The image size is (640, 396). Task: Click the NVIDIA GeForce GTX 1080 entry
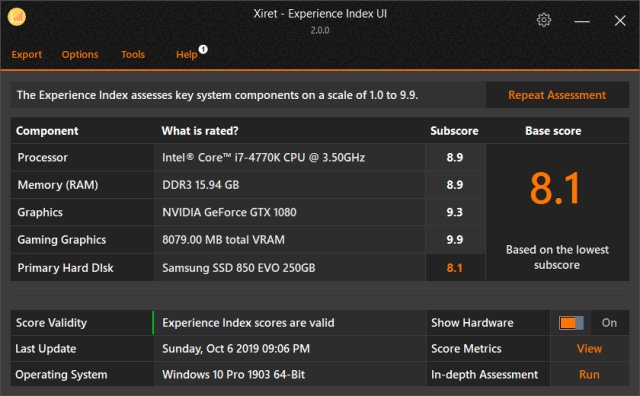pyautogui.click(x=229, y=212)
